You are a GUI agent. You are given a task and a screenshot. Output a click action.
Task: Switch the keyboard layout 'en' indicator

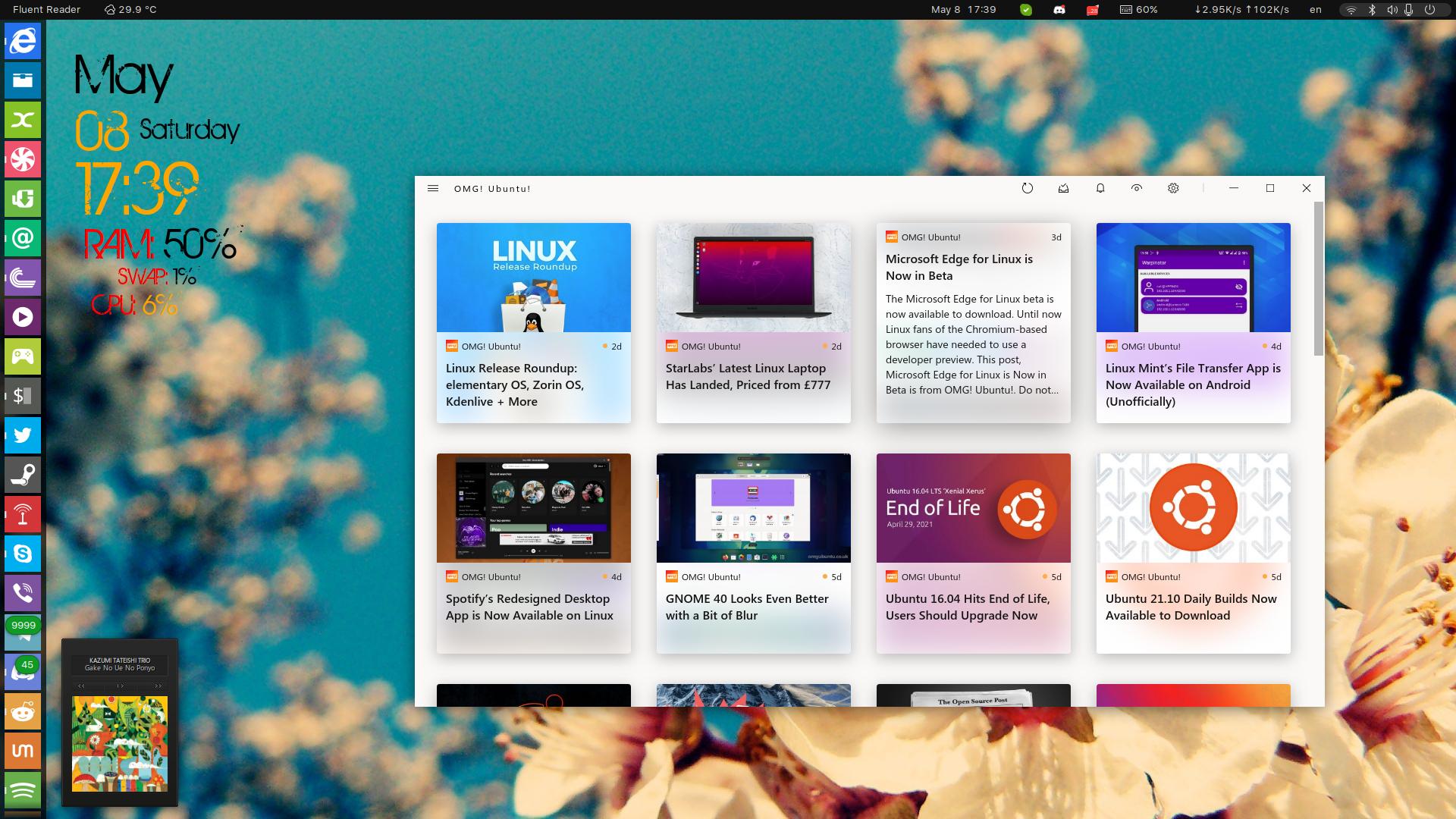click(1316, 10)
